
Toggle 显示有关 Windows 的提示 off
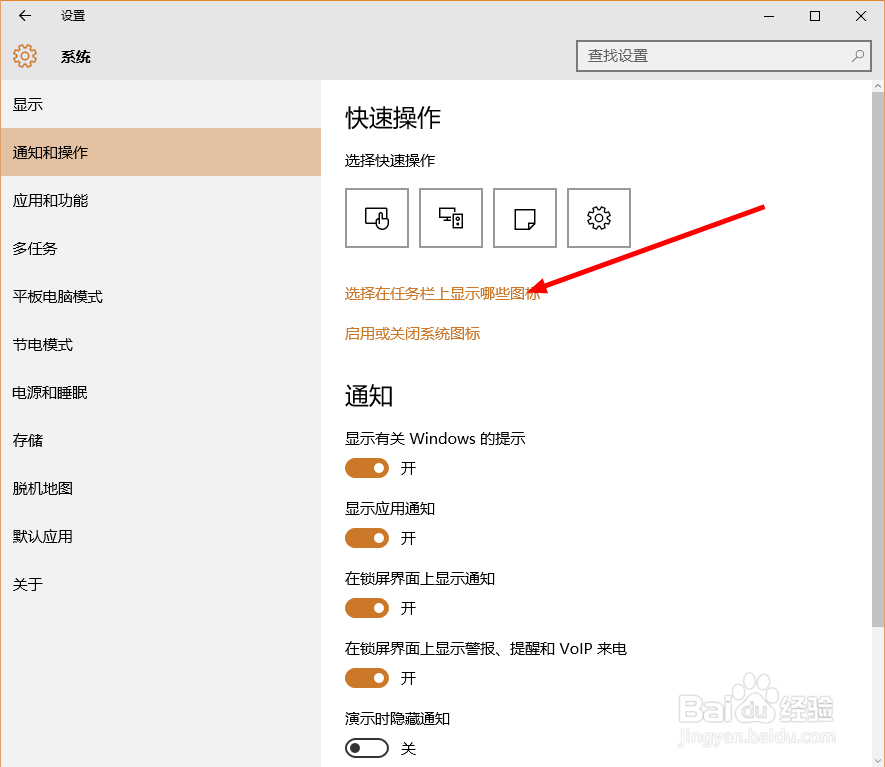[367, 468]
